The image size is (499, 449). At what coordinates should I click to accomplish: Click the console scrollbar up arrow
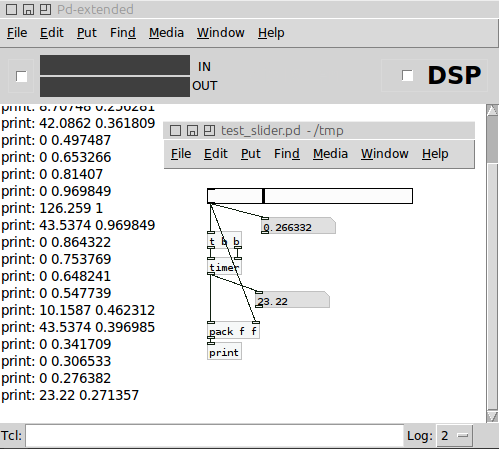pyautogui.click(x=492, y=110)
